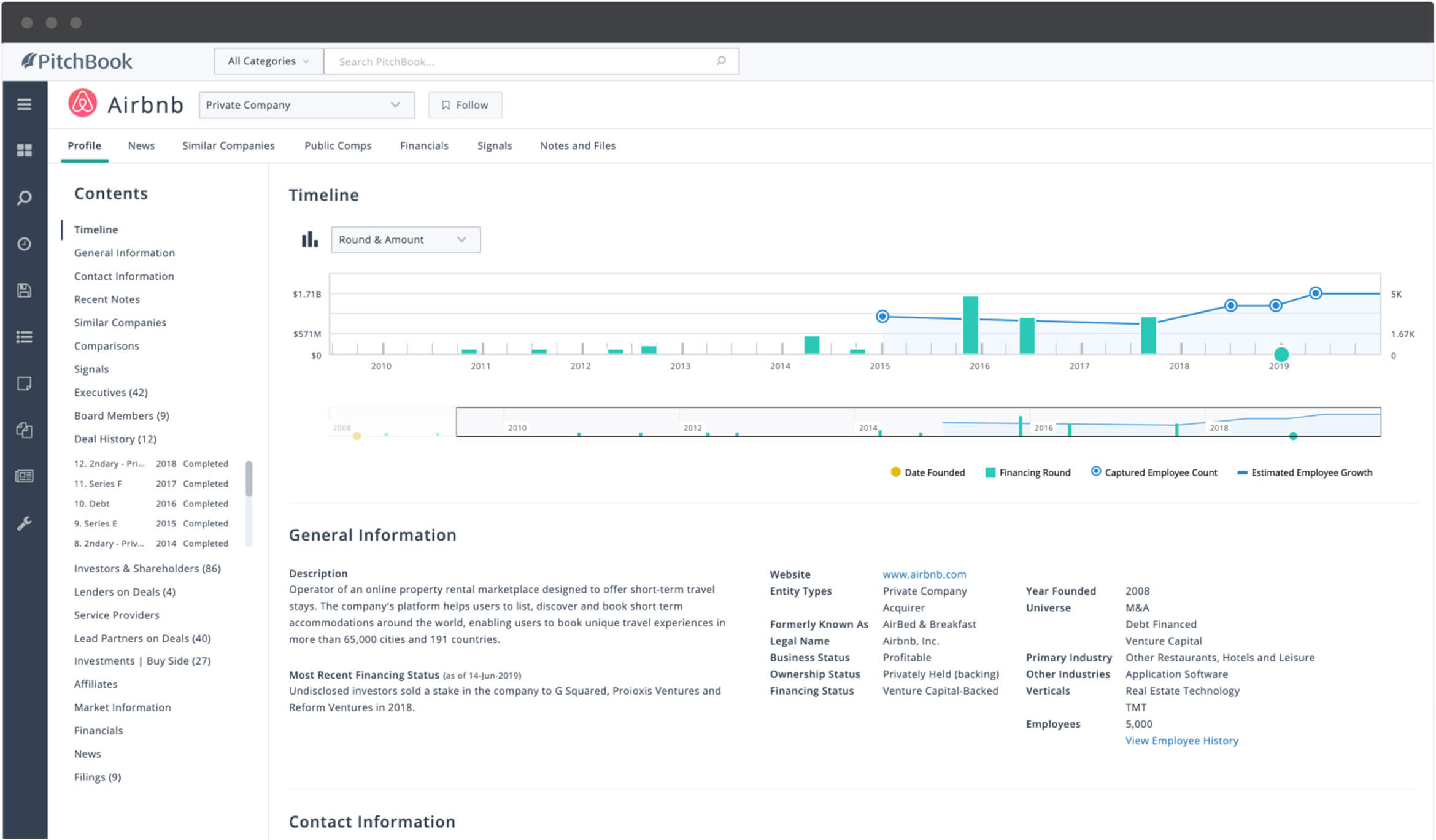Select the 12. 2ndary 2018 deal row
This screenshot has width=1436, height=840.
151,464
